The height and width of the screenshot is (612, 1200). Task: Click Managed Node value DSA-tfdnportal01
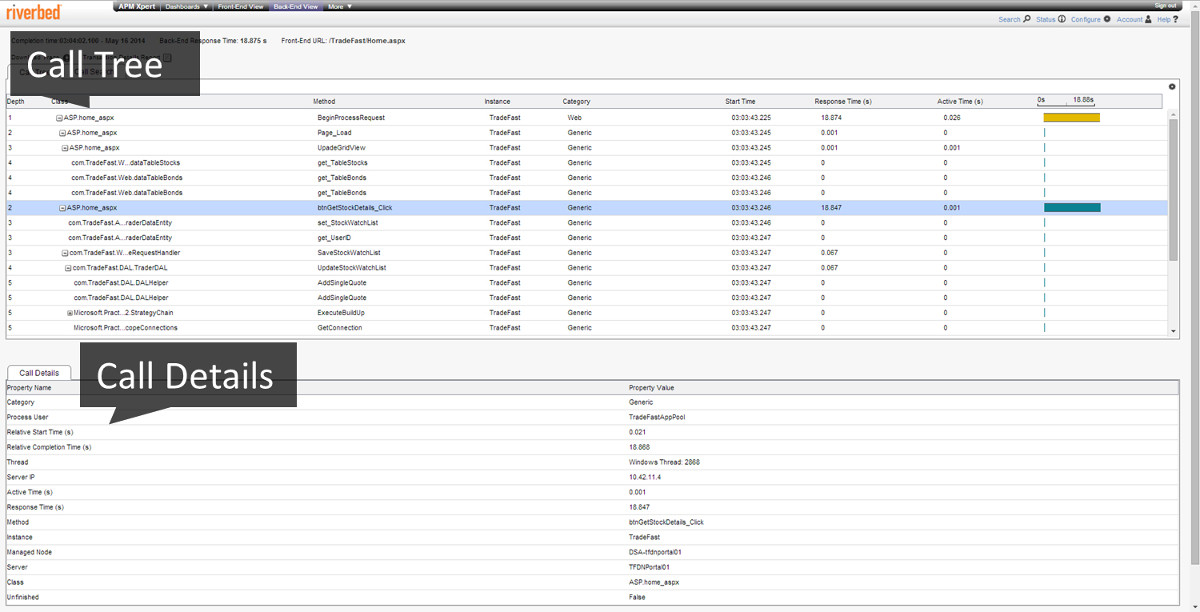(656, 552)
